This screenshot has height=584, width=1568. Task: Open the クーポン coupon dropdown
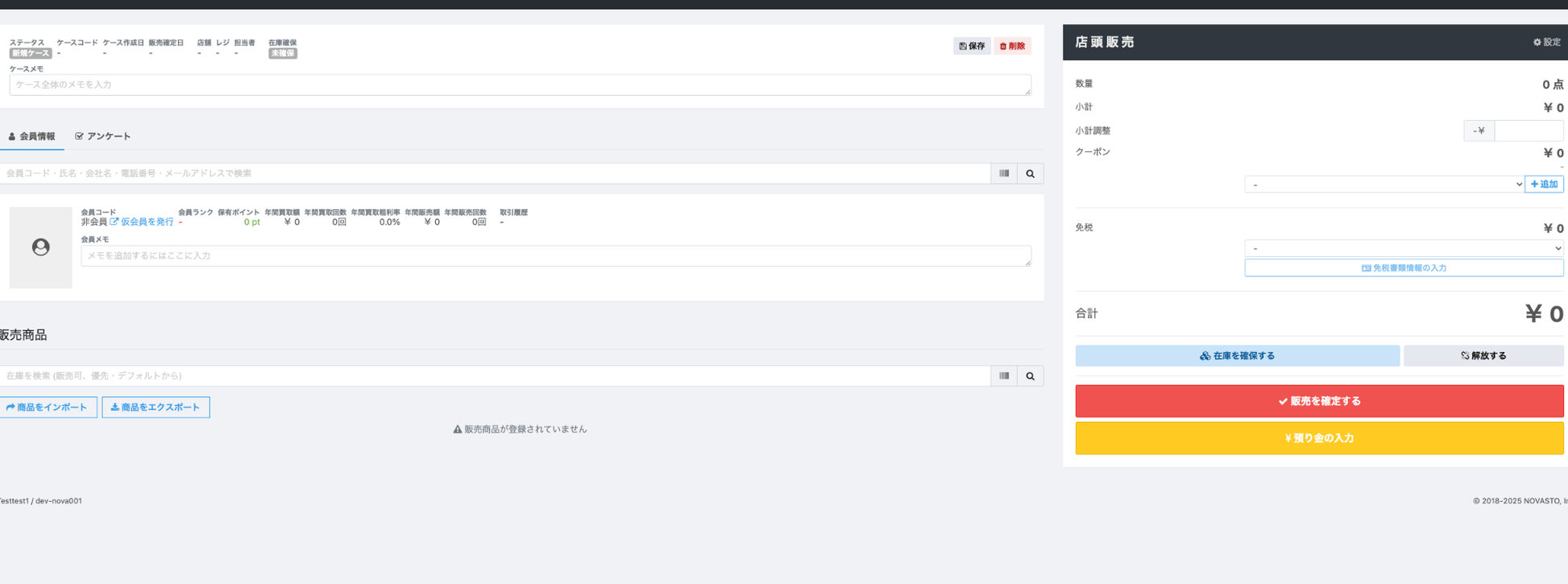pos(1383,184)
